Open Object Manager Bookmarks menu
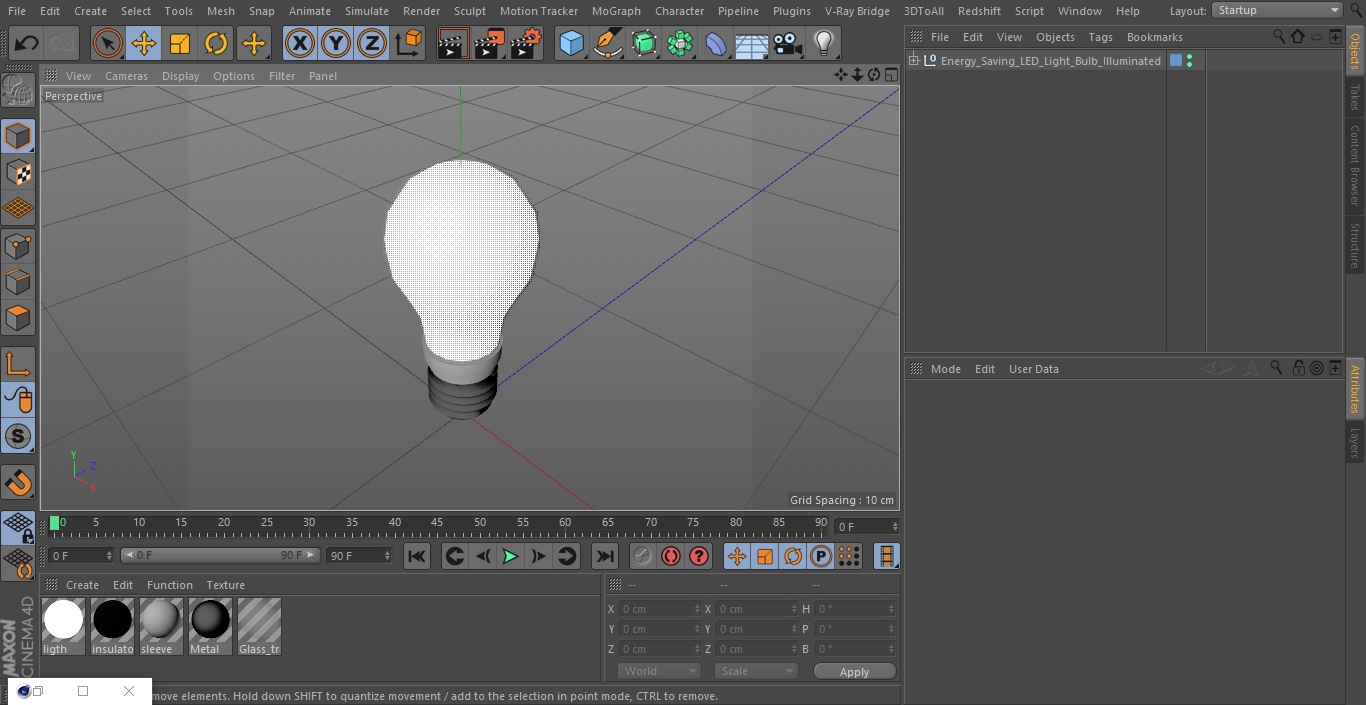Image resolution: width=1366 pixels, height=705 pixels. pos(1154,37)
